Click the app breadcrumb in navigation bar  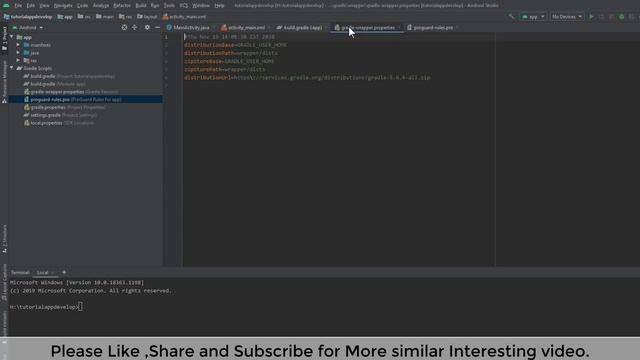click(65, 17)
